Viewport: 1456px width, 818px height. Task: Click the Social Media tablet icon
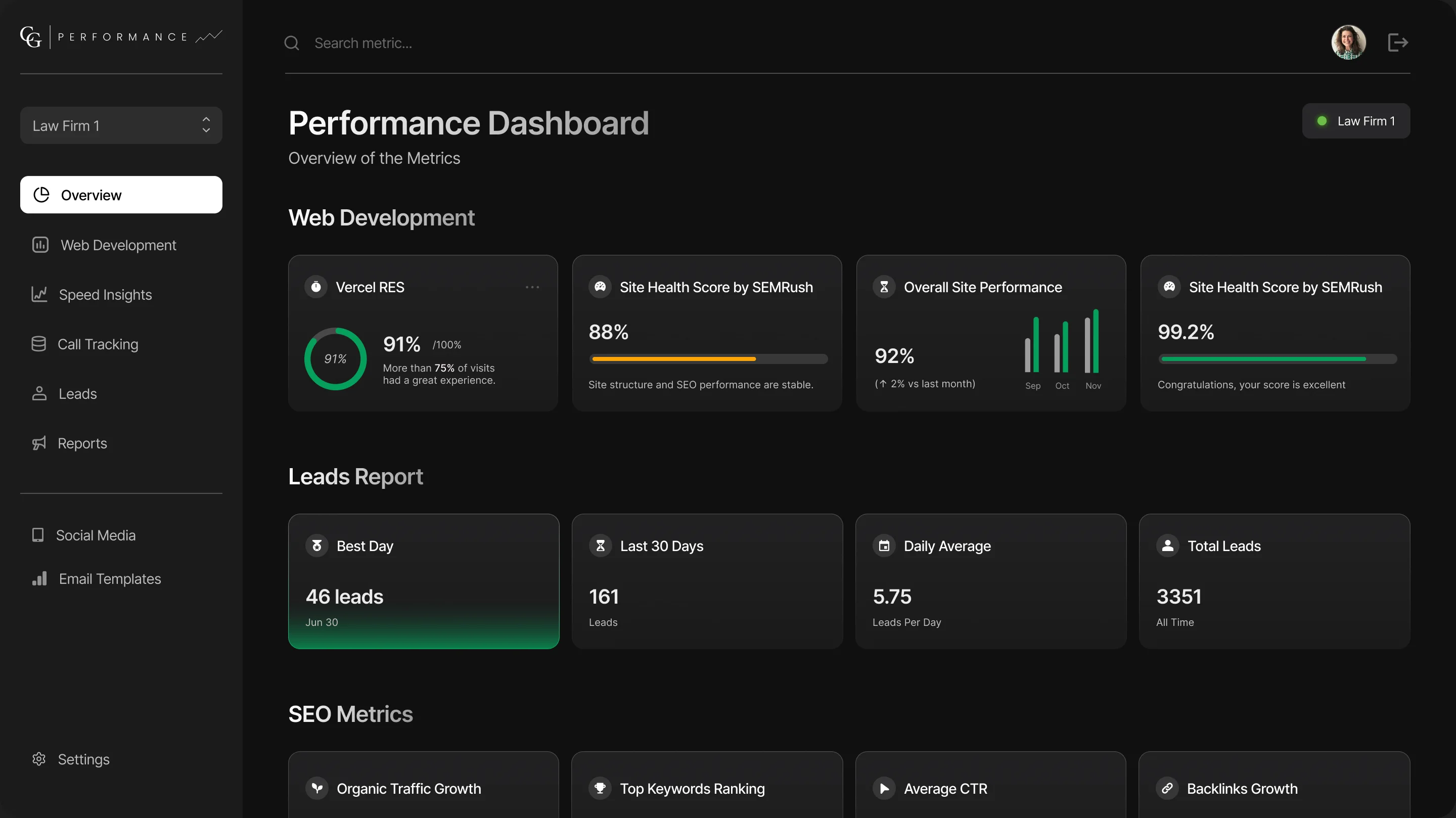[x=38, y=535]
